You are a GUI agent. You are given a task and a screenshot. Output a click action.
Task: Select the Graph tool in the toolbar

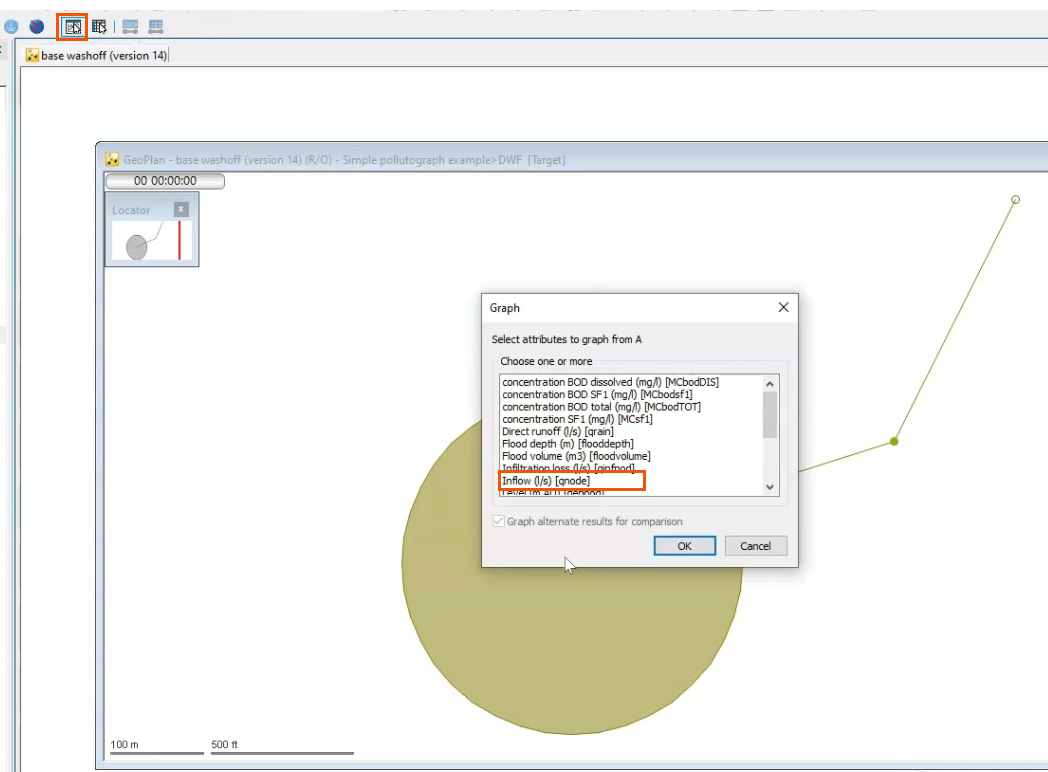(x=72, y=26)
